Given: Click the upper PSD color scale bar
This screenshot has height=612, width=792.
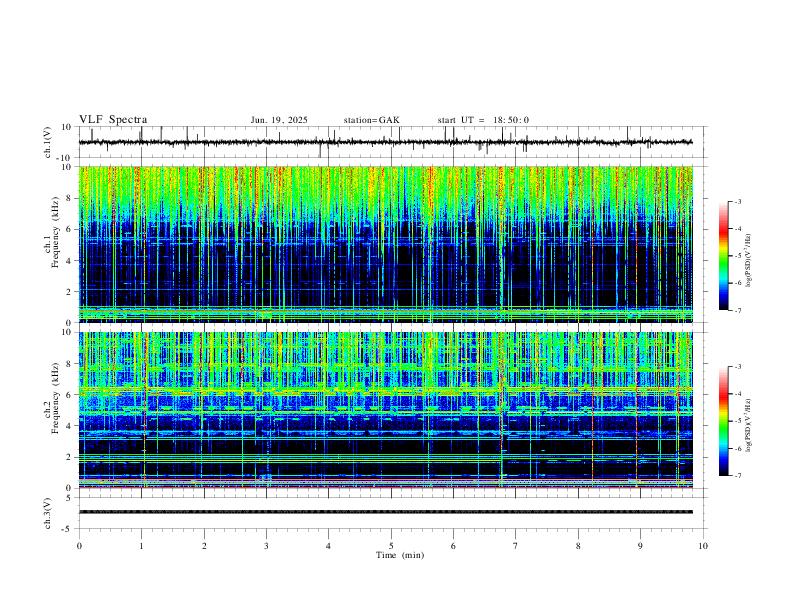Looking at the screenshot, I should [x=724, y=256].
